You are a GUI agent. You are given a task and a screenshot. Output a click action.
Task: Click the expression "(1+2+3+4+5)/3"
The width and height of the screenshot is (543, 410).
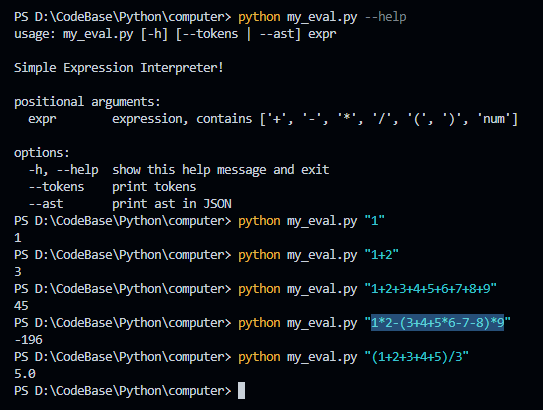(417, 357)
